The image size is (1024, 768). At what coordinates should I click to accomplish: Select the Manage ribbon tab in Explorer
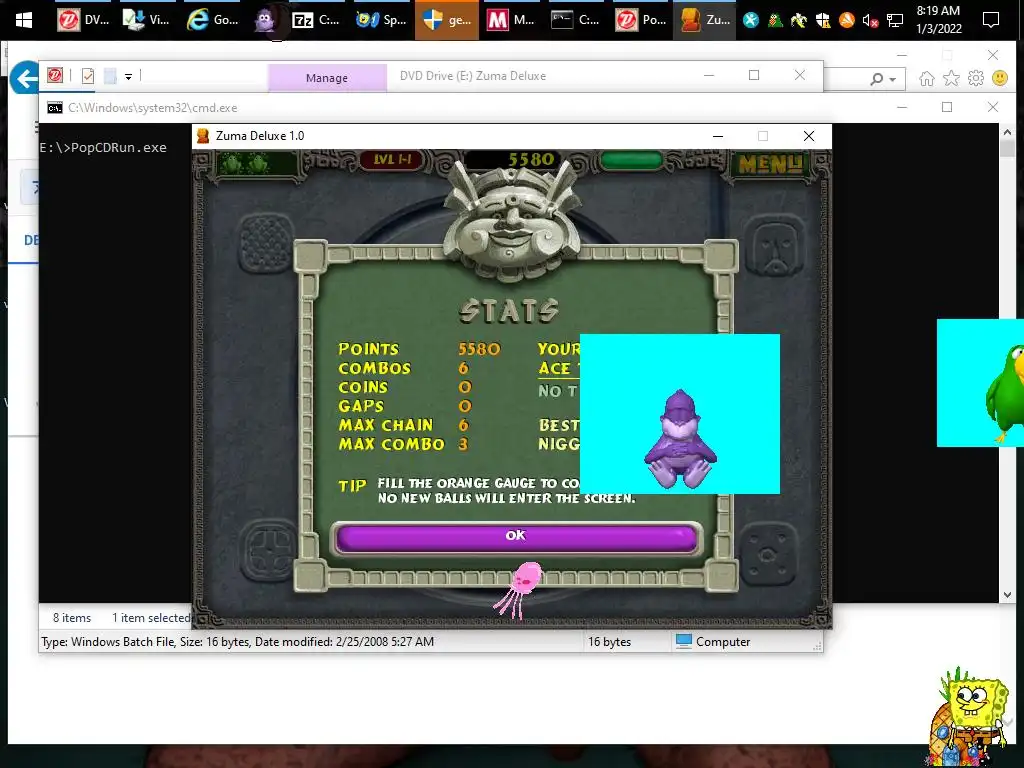pyautogui.click(x=327, y=78)
